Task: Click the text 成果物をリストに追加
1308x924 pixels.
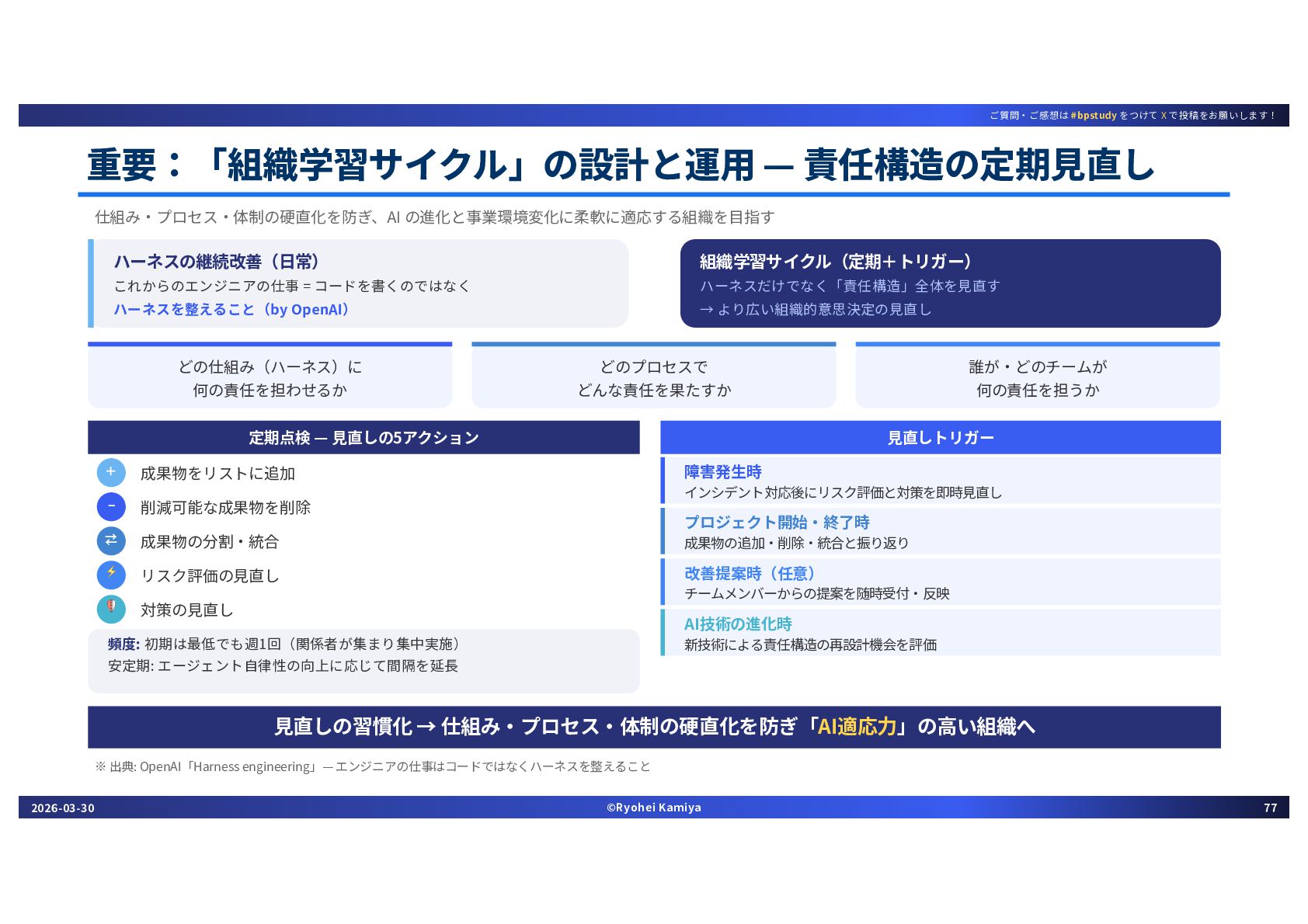Action: (217, 474)
